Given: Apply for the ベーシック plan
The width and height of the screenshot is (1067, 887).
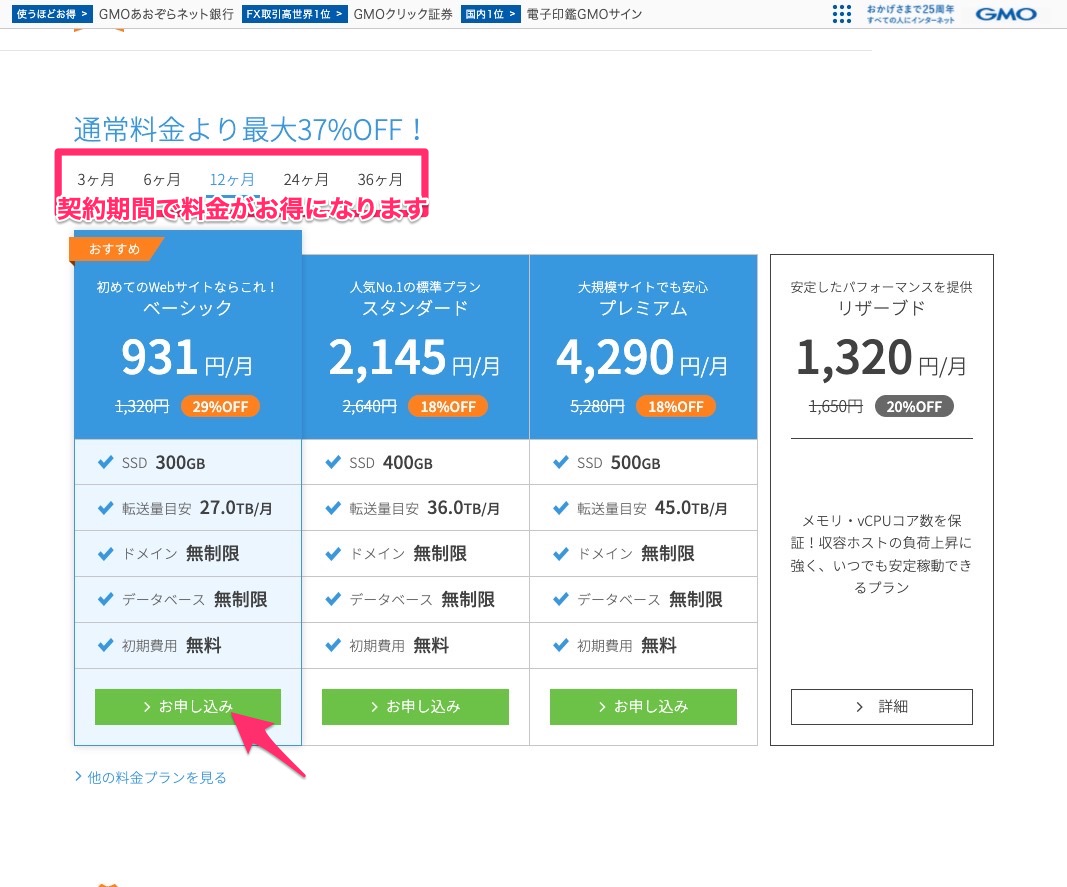Looking at the screenshot, I should pos(187,706).
